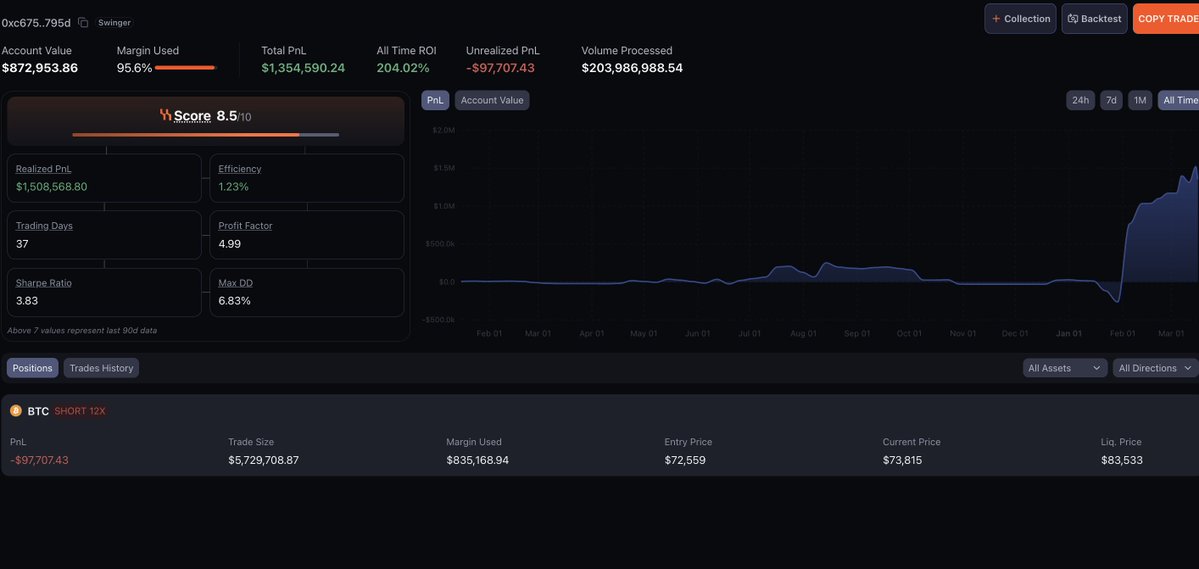Open the Backtest tool
The width and height of the screenshot is (1199, 569).
[1094, 18]
